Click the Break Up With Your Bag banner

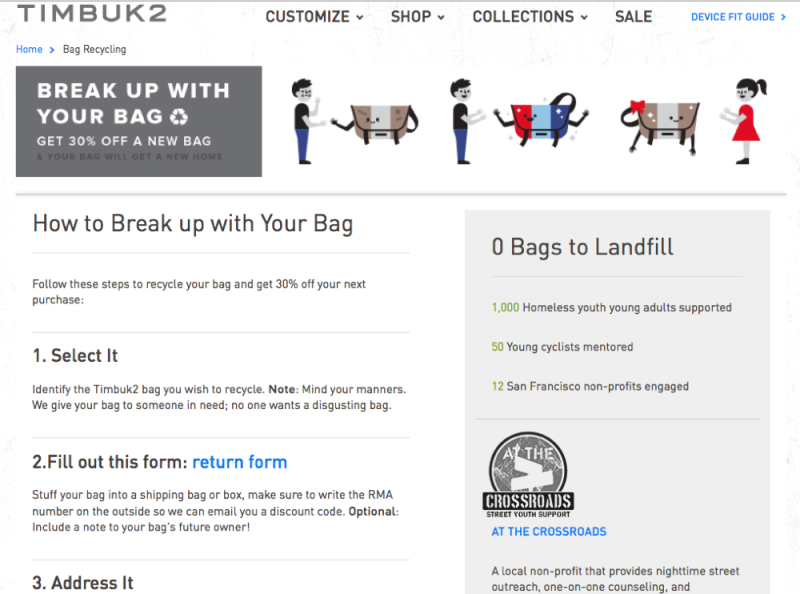(139, 121)
